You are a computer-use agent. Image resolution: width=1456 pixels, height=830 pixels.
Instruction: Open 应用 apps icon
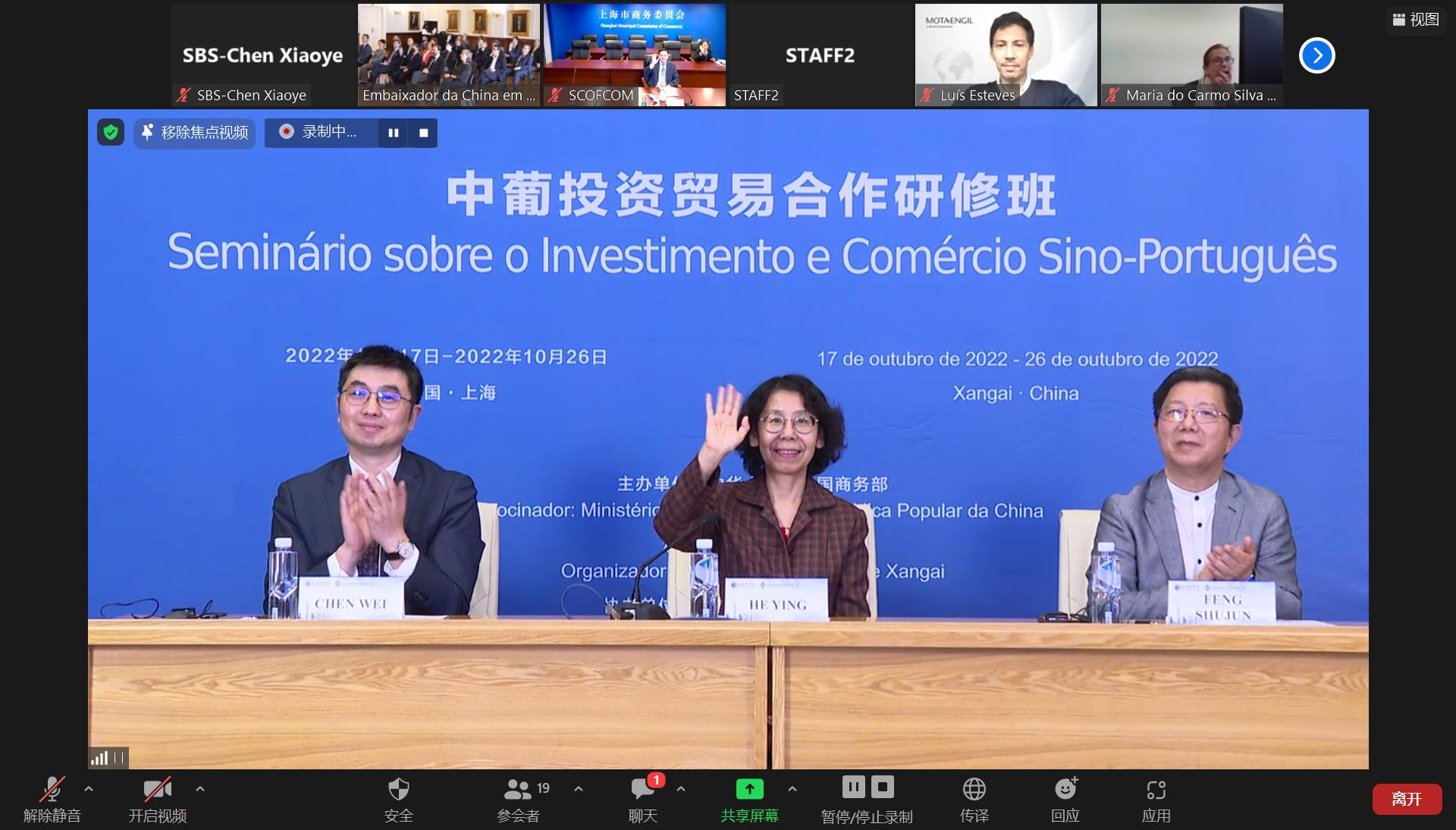1156,799
